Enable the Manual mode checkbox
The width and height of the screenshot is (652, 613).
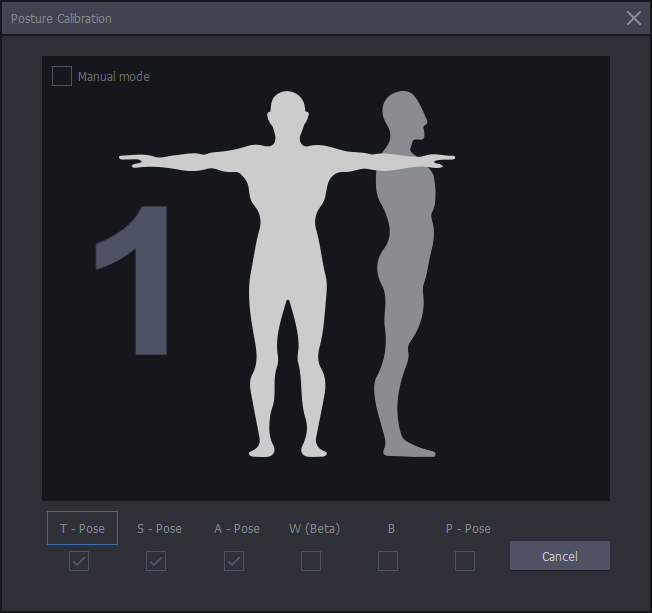[62, 76]
